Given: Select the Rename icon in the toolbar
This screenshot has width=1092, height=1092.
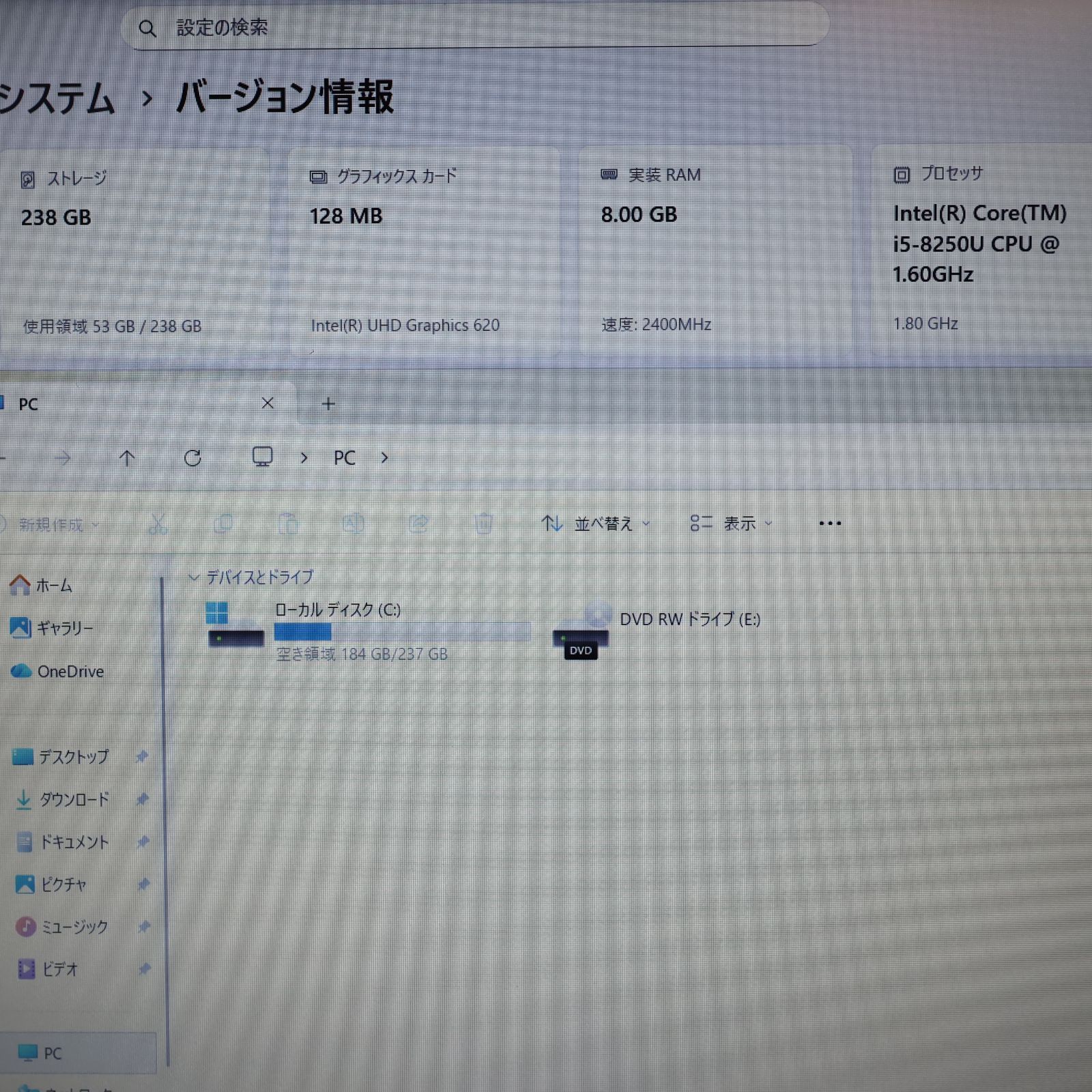Looking at the screenshot, I should (x=354, y=523).
